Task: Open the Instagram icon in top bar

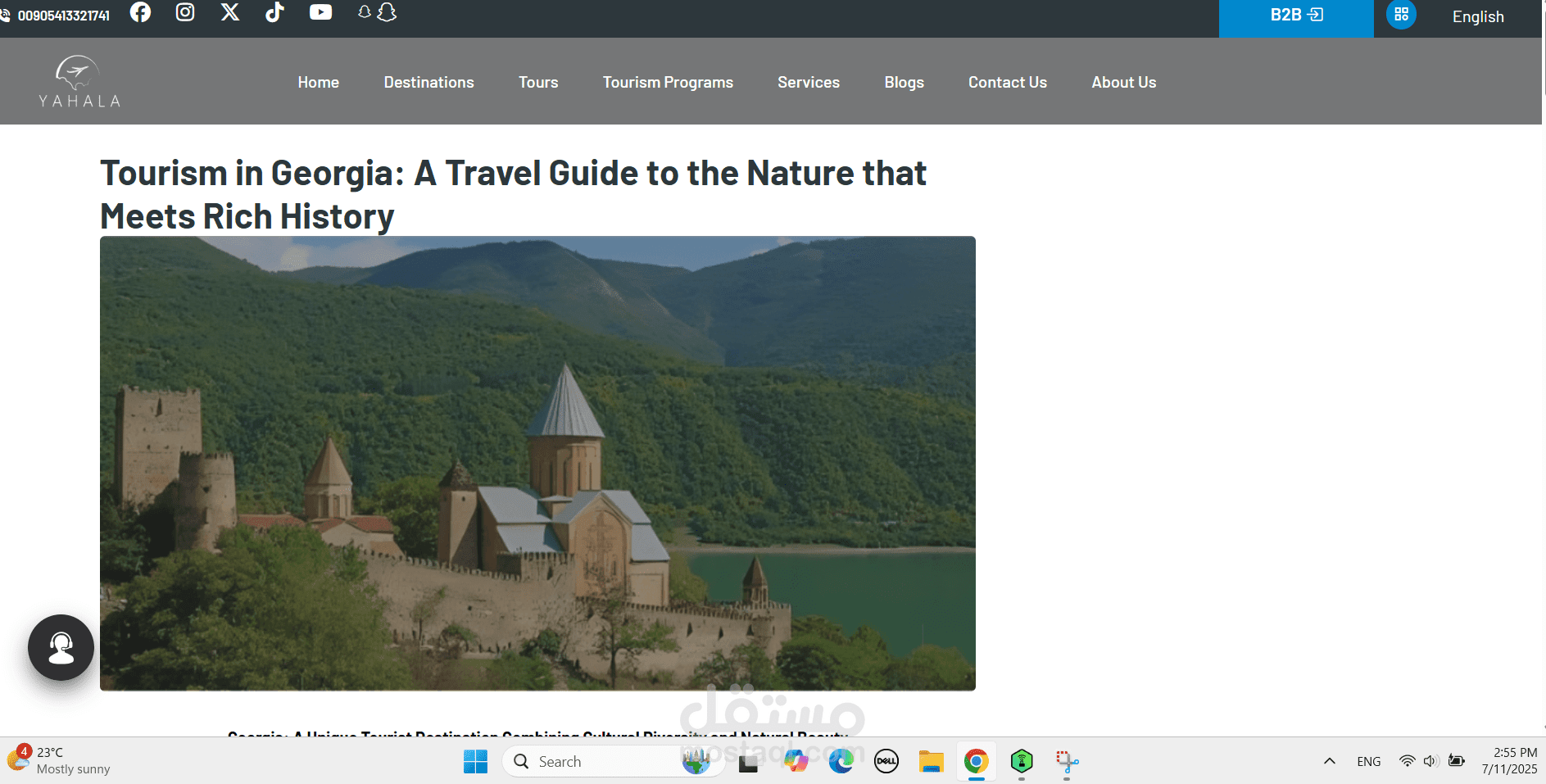Action: tap(185, 12)
